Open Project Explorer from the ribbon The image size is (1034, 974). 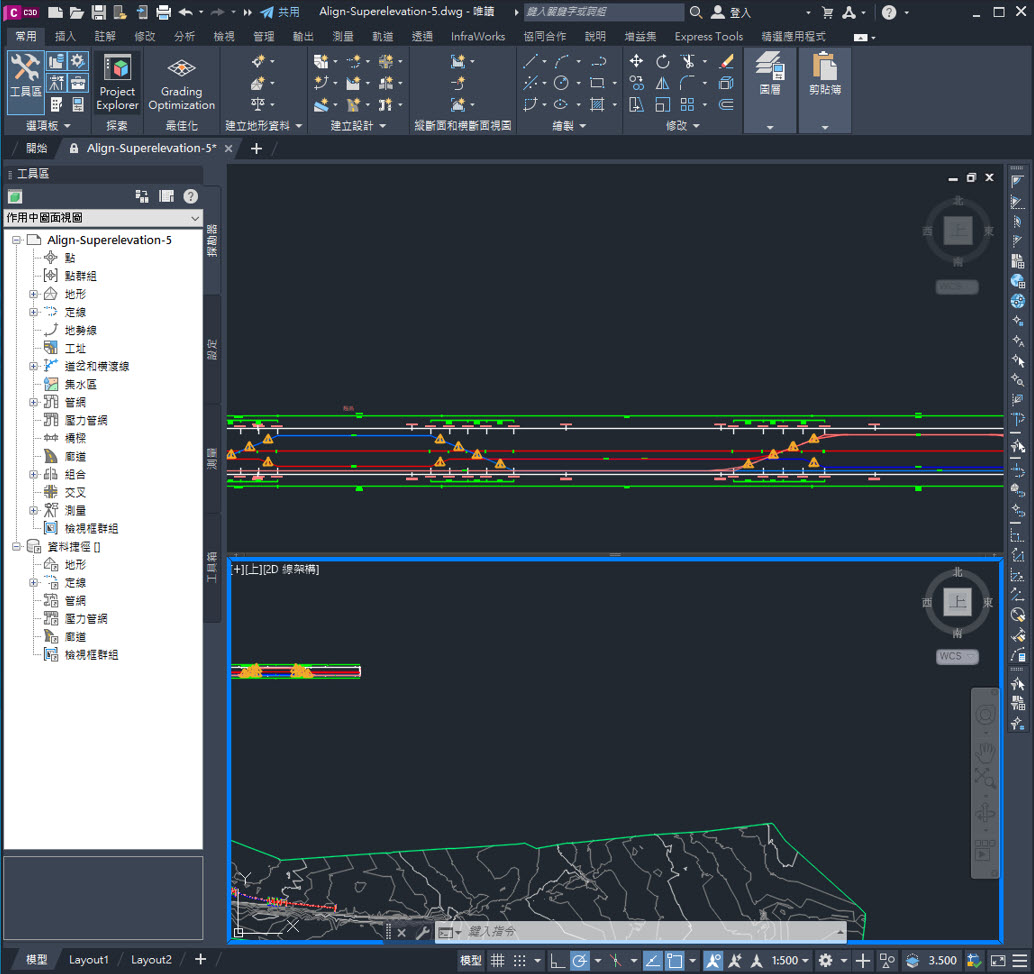(x=117, y=82)
